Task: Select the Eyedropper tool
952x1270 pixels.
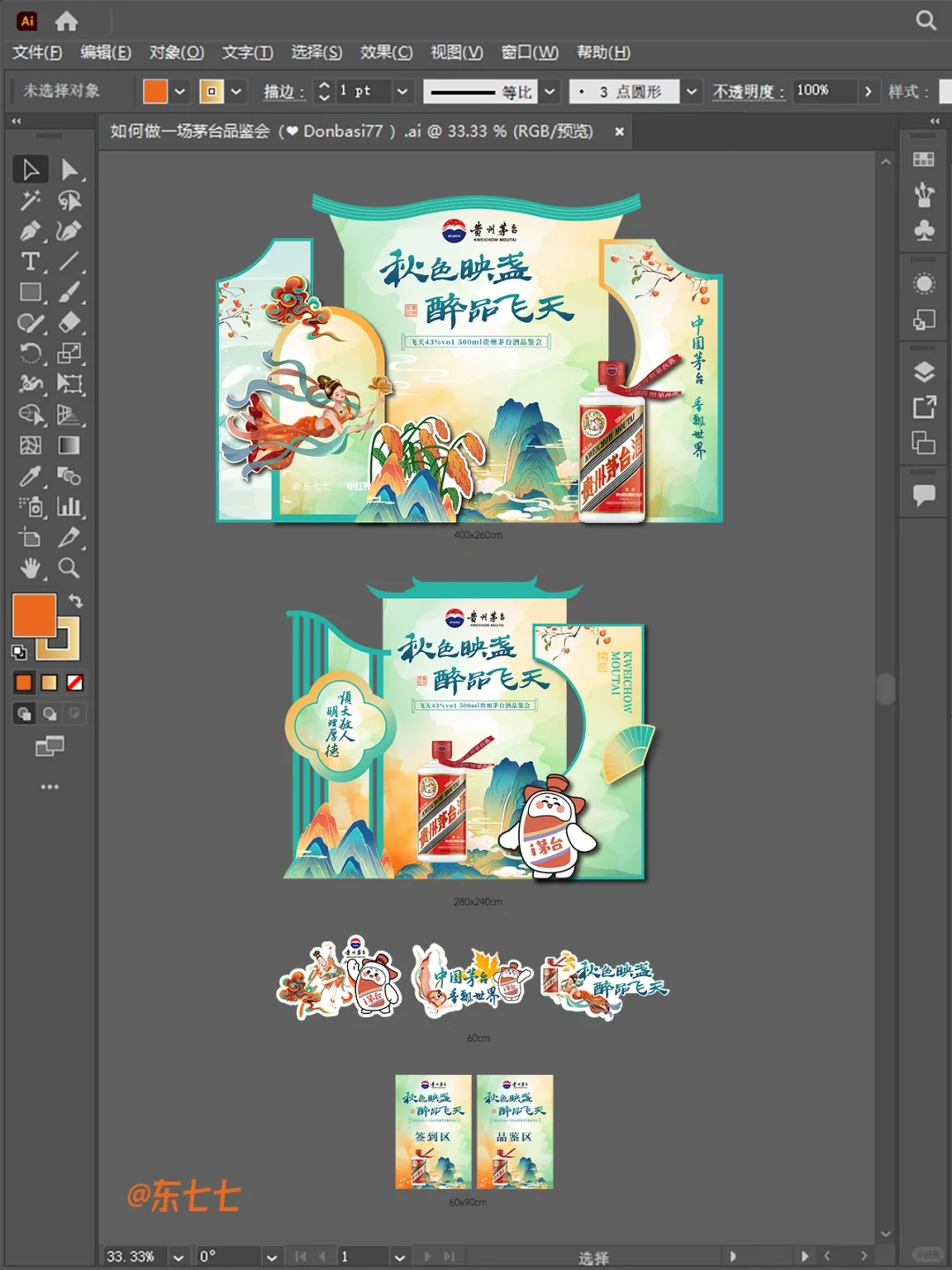Action: click(30, 476)
